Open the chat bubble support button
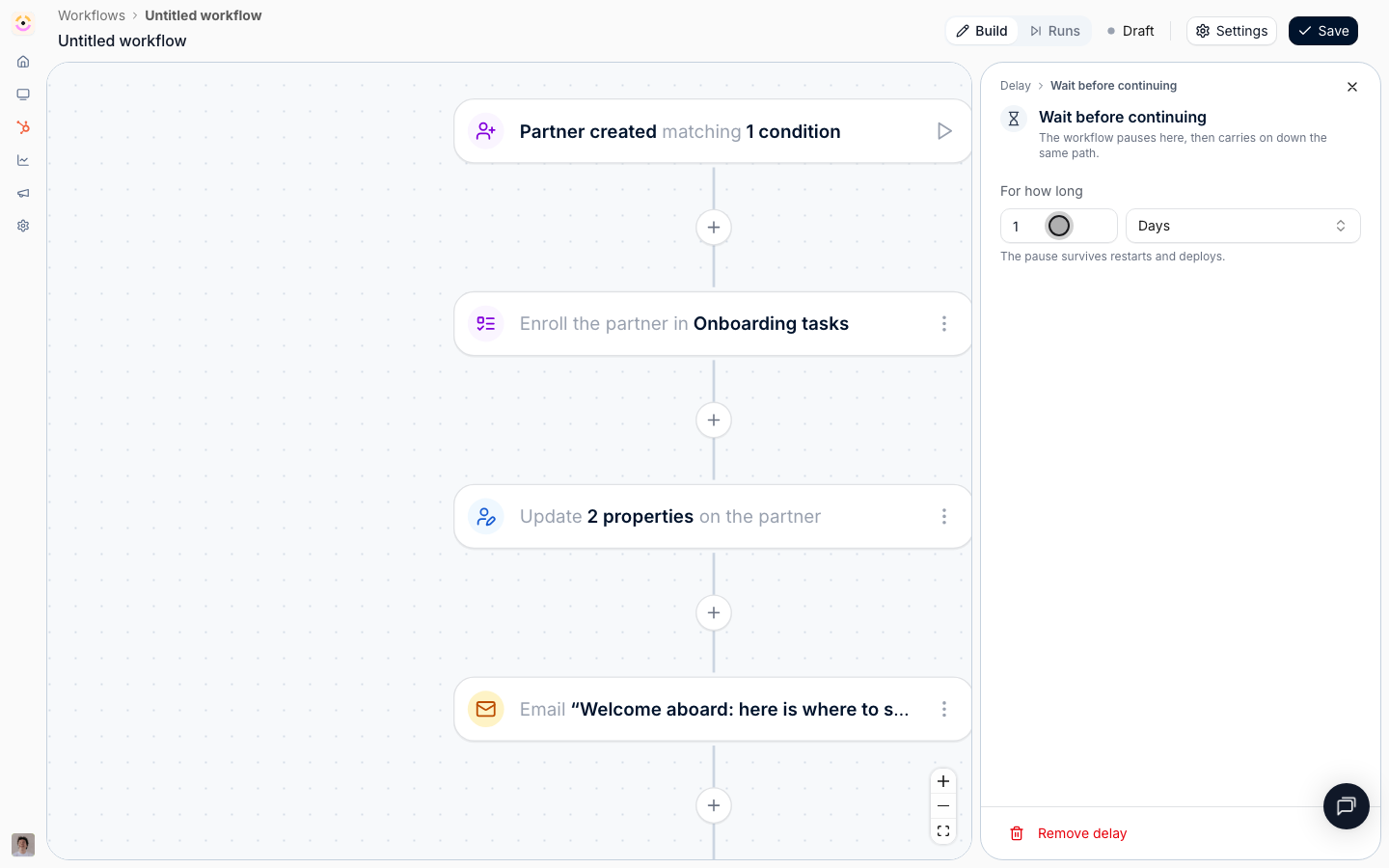 coord(1347,806)
